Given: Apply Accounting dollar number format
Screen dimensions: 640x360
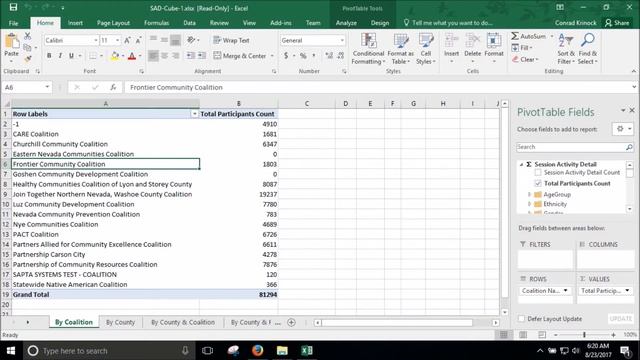Looking at the screenshot, I should click(286, 56).
